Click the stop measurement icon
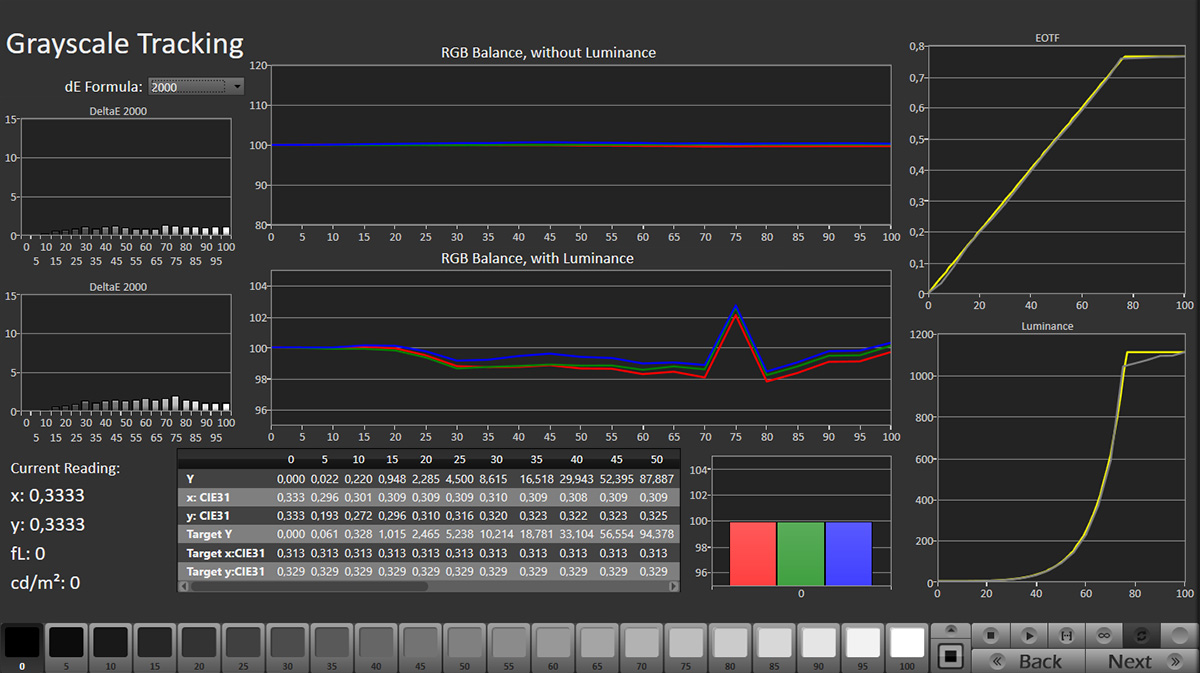The height and width of the screenshot is (673, 1200). (990, 635)
